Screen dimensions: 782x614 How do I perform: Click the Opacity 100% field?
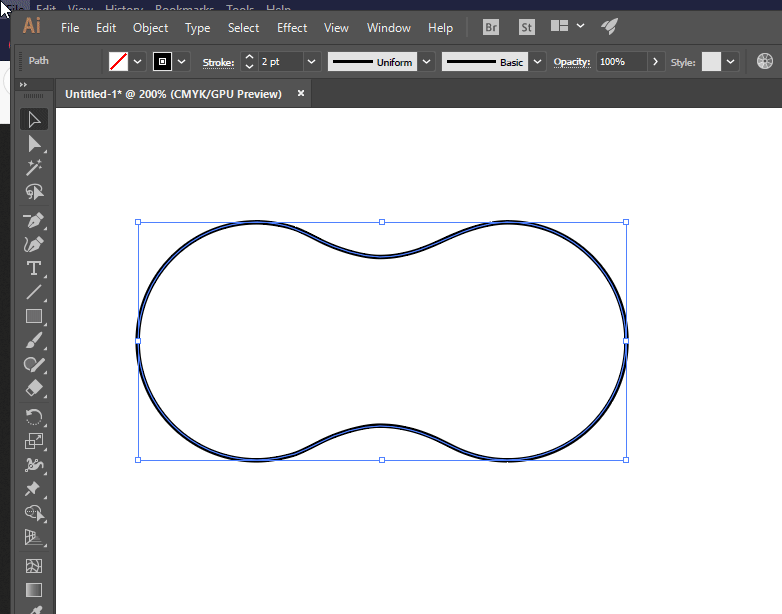(x=621, y=62)
